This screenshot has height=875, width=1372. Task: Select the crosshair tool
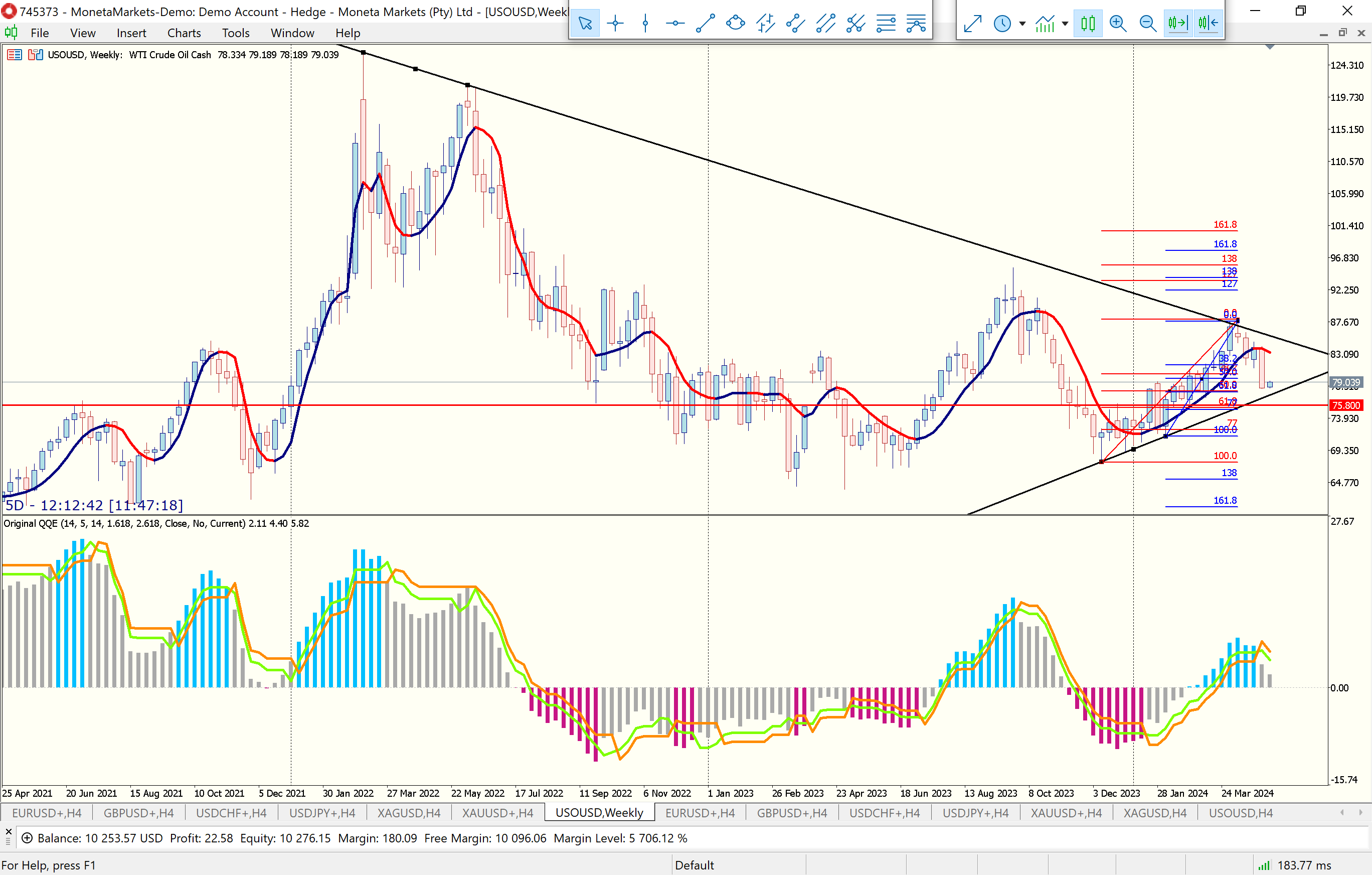(615, 24)
